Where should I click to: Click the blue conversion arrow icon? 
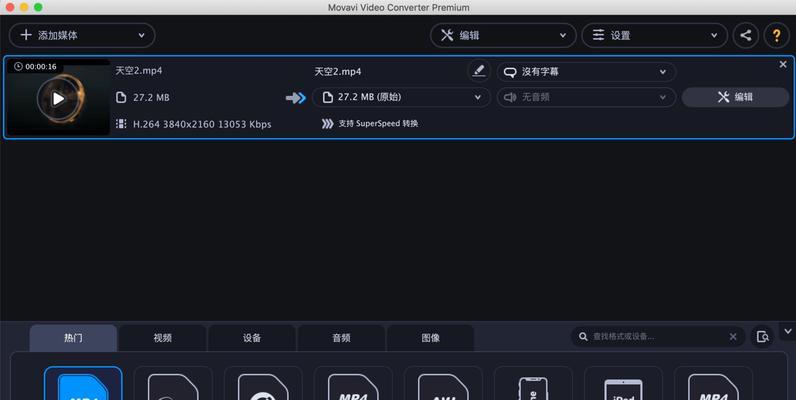296,97
